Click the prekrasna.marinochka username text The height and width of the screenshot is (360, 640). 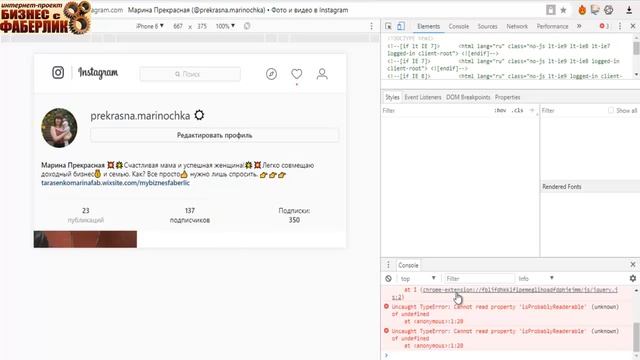click(140, 116)
